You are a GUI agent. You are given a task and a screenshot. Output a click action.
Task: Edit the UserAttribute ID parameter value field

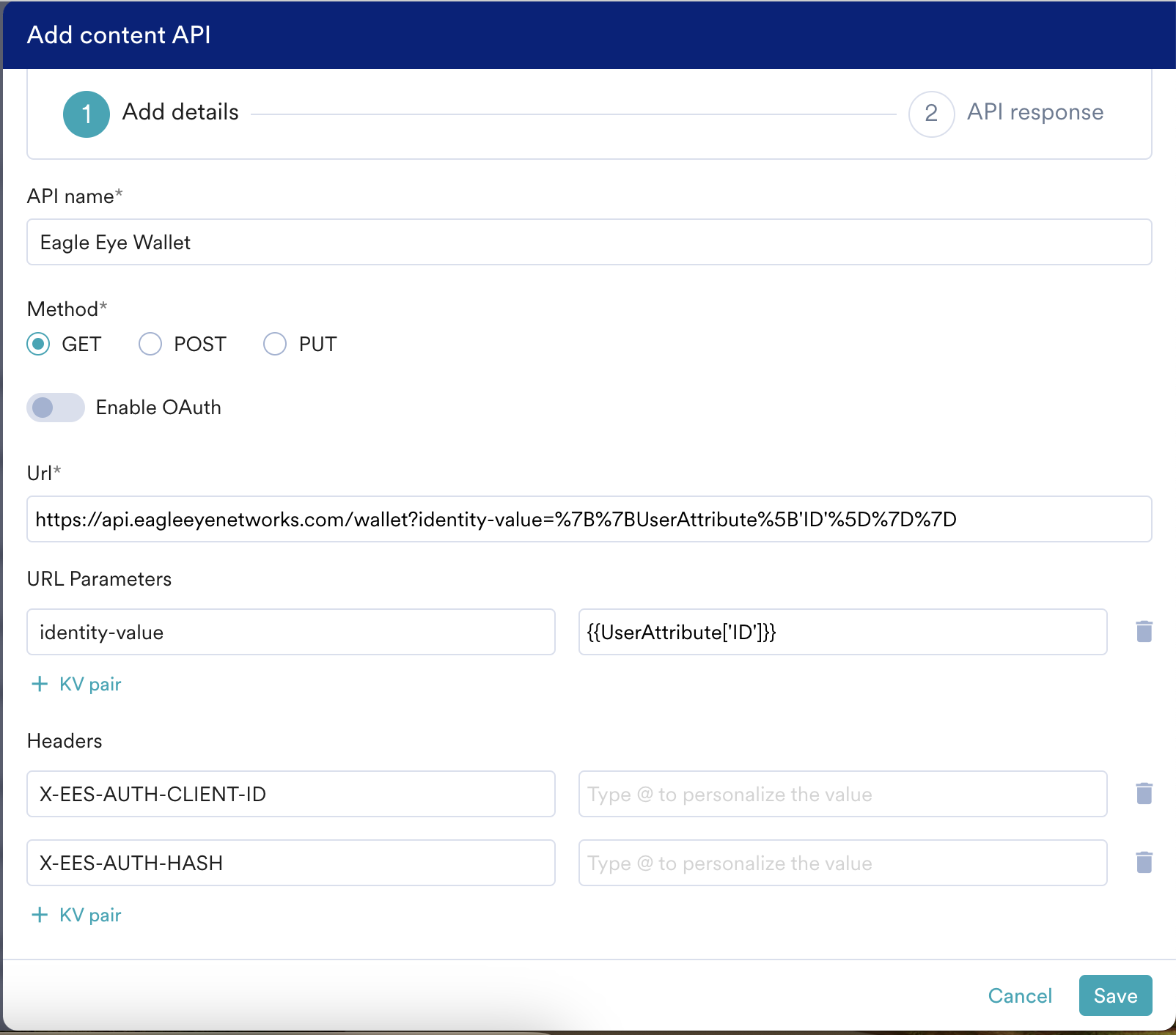pyautogui.click(x=842, y=632)
